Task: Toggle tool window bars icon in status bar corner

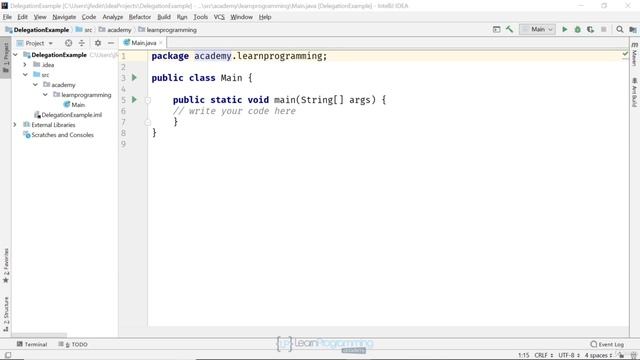Action: click(8, 355)
